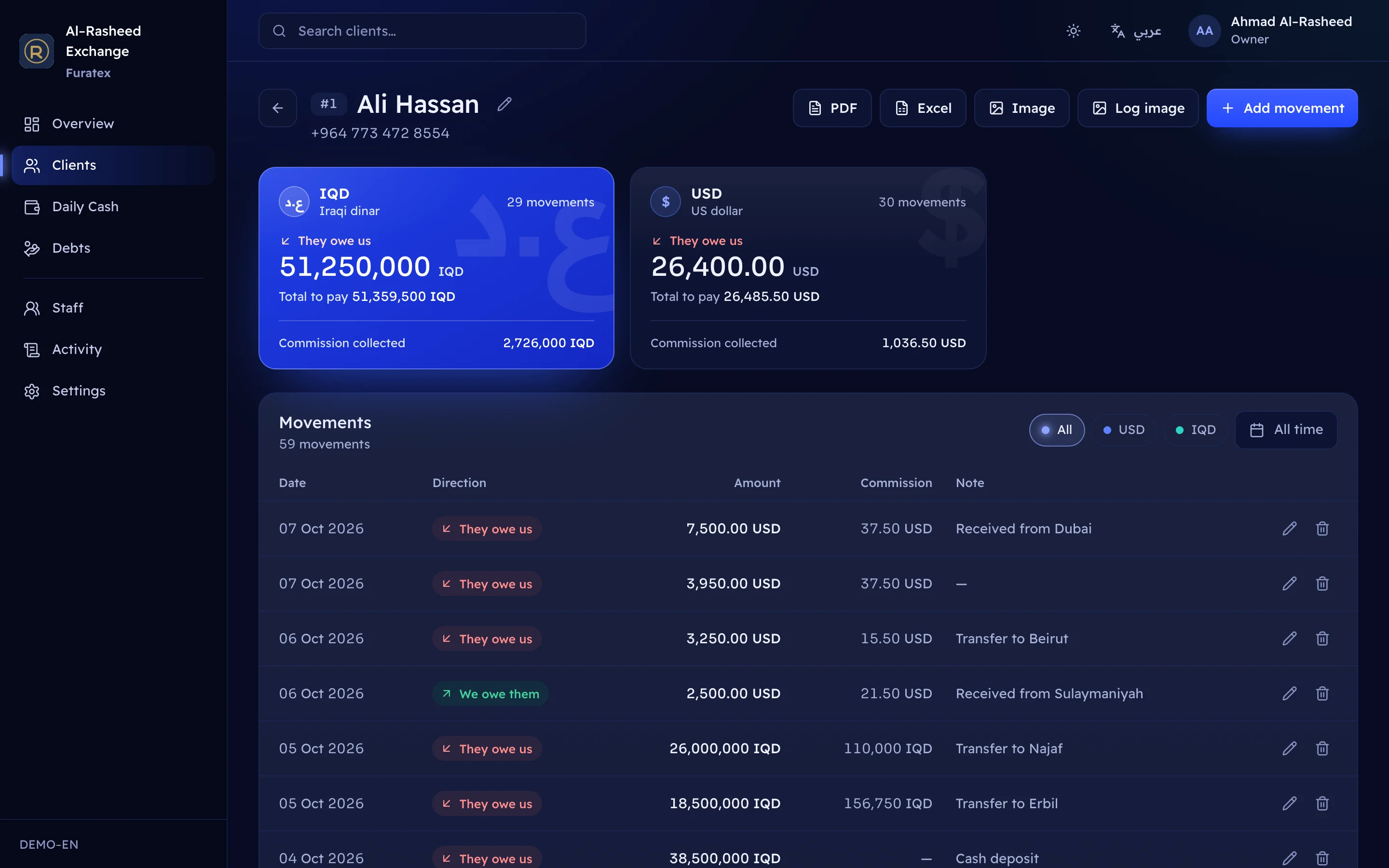Edit the Received from Sulaymaniyah movement
This screenshot has height=868, width=1389.
(1290, 693)
